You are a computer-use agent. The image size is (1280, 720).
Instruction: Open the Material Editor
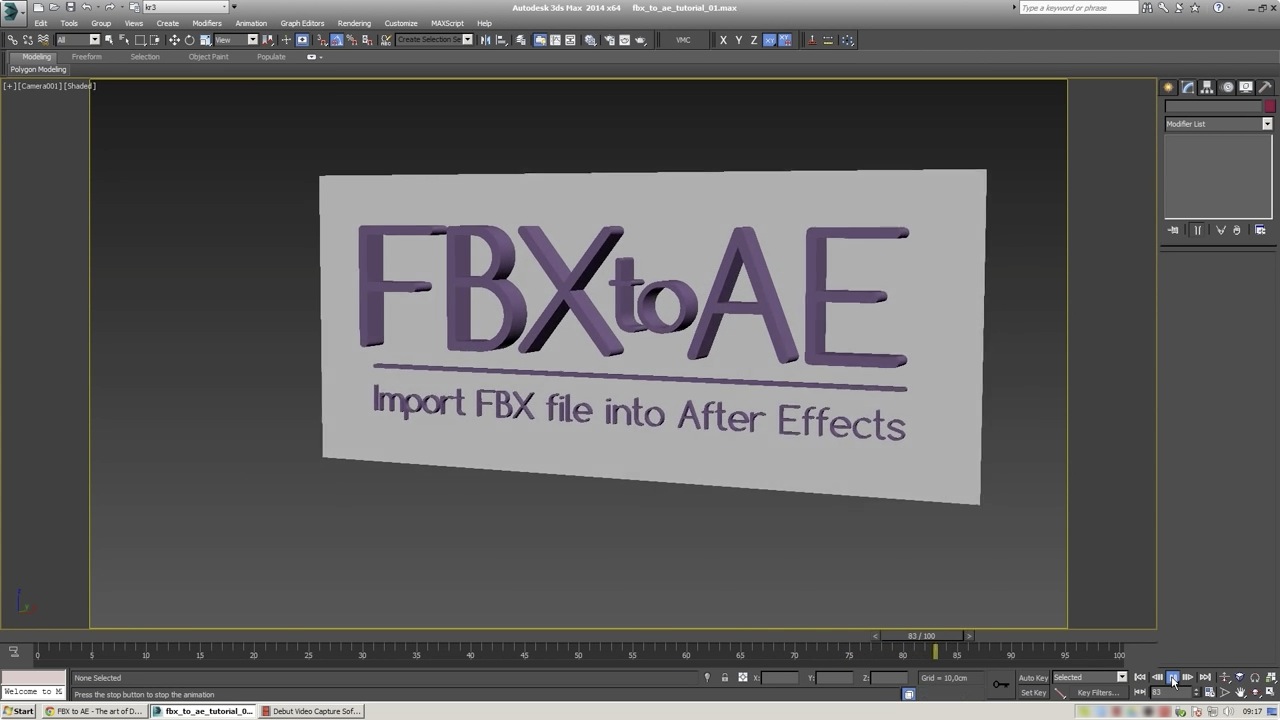(x=589, y=40)
